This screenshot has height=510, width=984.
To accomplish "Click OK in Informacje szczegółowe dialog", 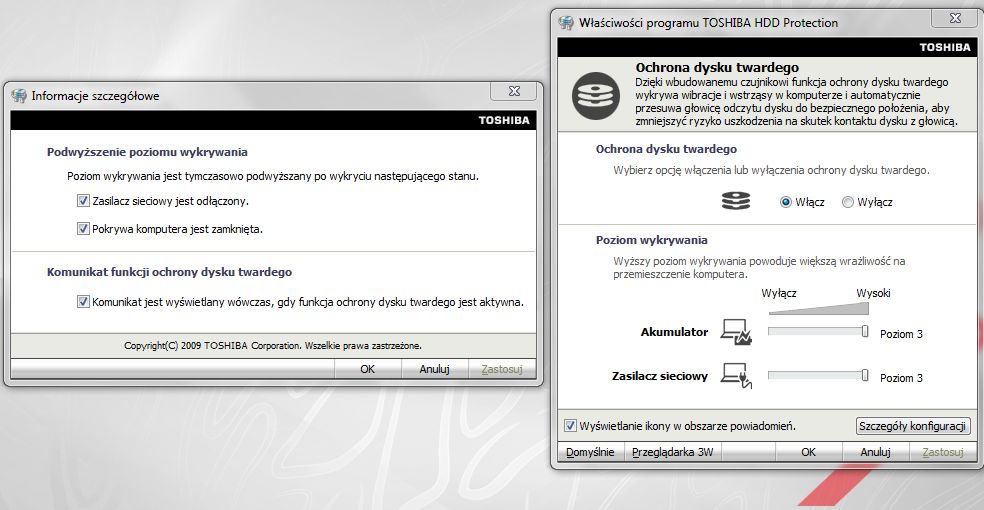I will pos(368,369).
